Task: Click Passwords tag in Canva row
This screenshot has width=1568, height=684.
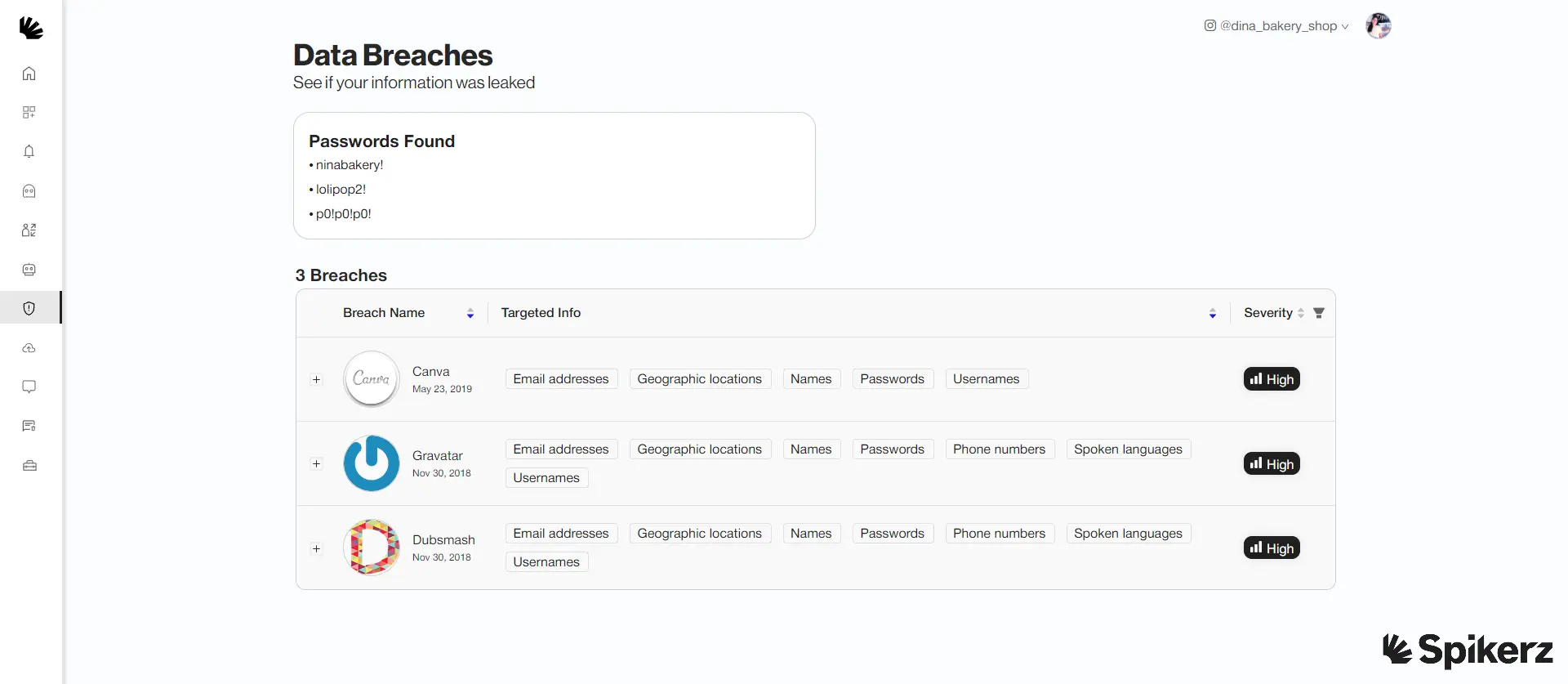Action: pyautogui.click(x=893, y=379)
